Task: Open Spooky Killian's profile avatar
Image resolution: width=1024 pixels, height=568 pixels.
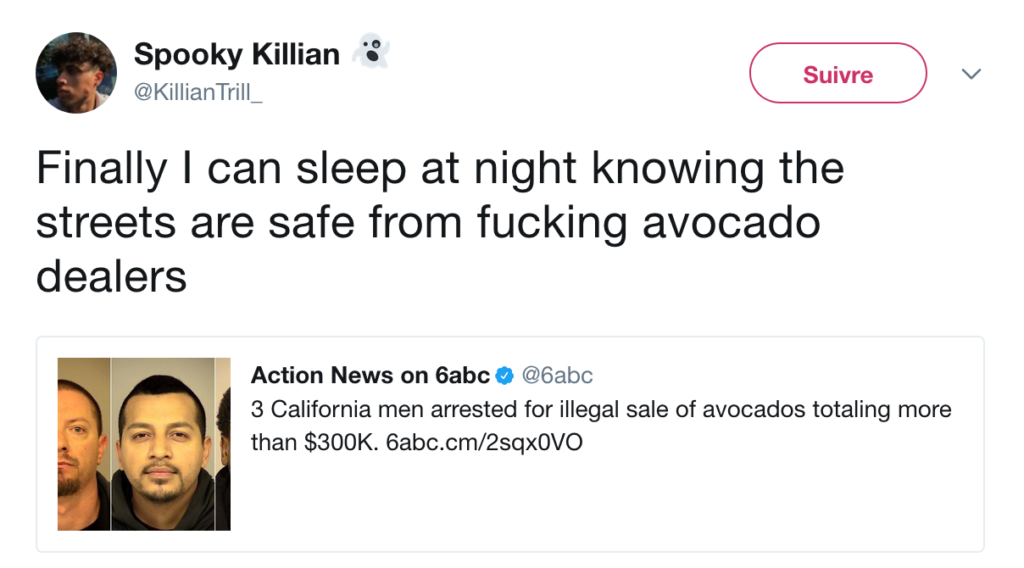Action: point(77,73)
